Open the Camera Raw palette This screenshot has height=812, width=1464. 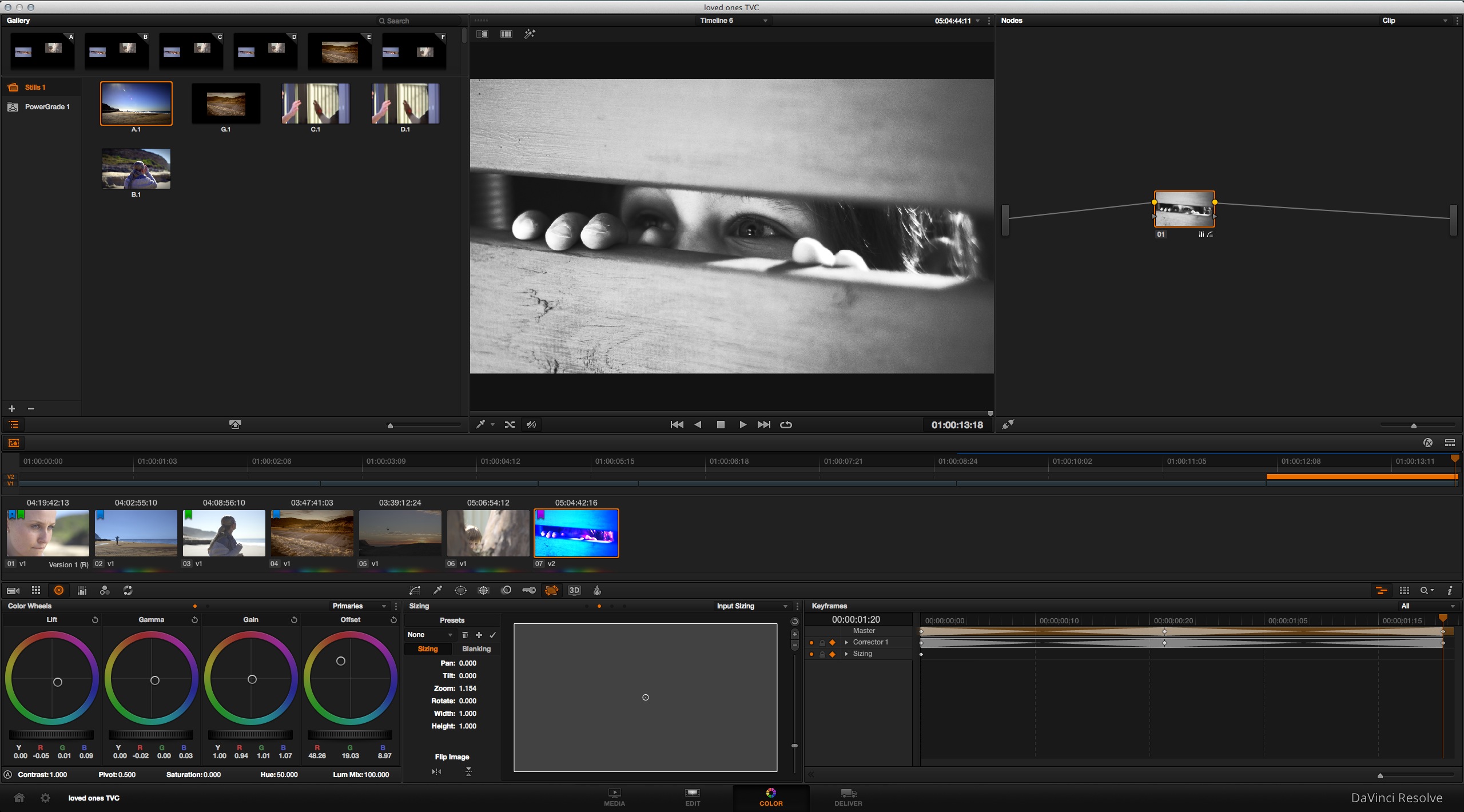[13, 590]
